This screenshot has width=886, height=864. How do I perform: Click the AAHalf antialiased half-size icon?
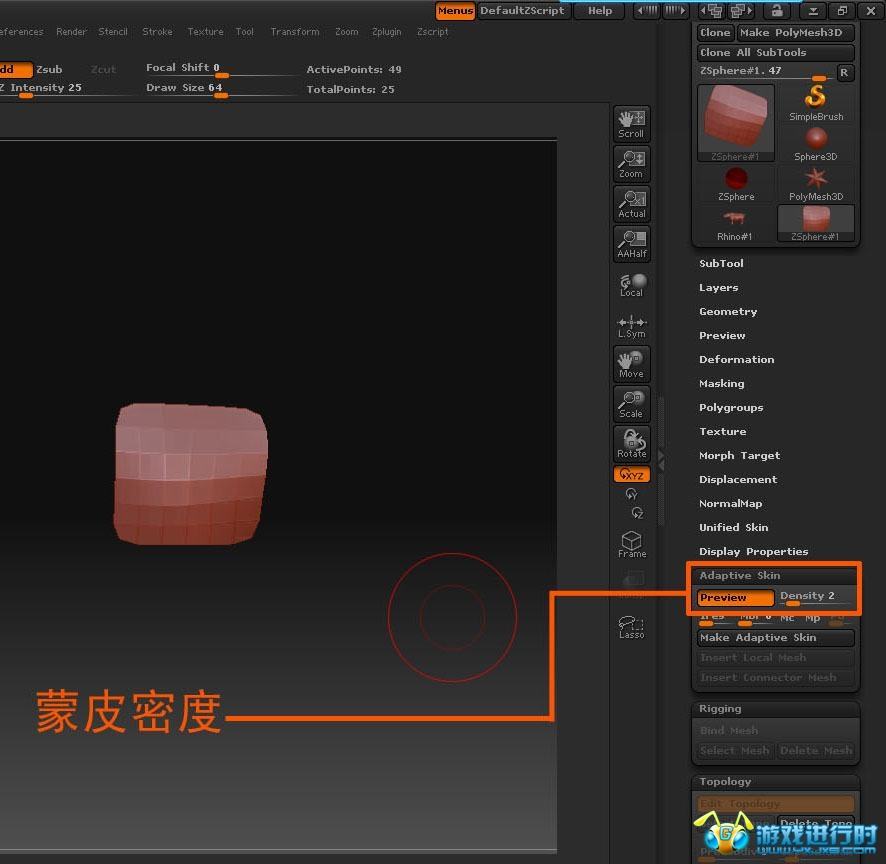[631, 244]
